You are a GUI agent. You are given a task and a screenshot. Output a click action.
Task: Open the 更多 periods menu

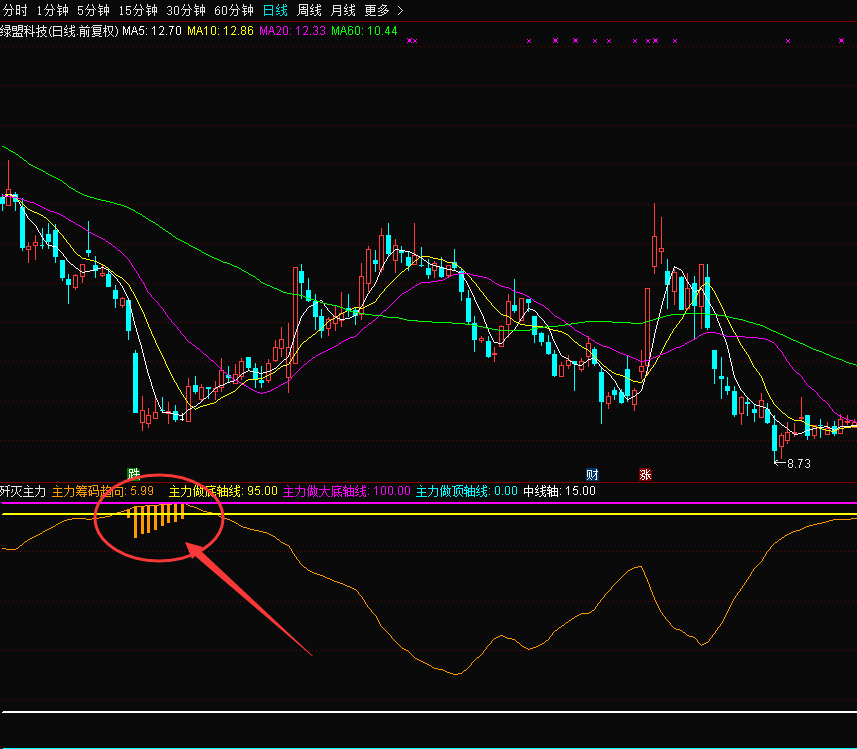377,10
